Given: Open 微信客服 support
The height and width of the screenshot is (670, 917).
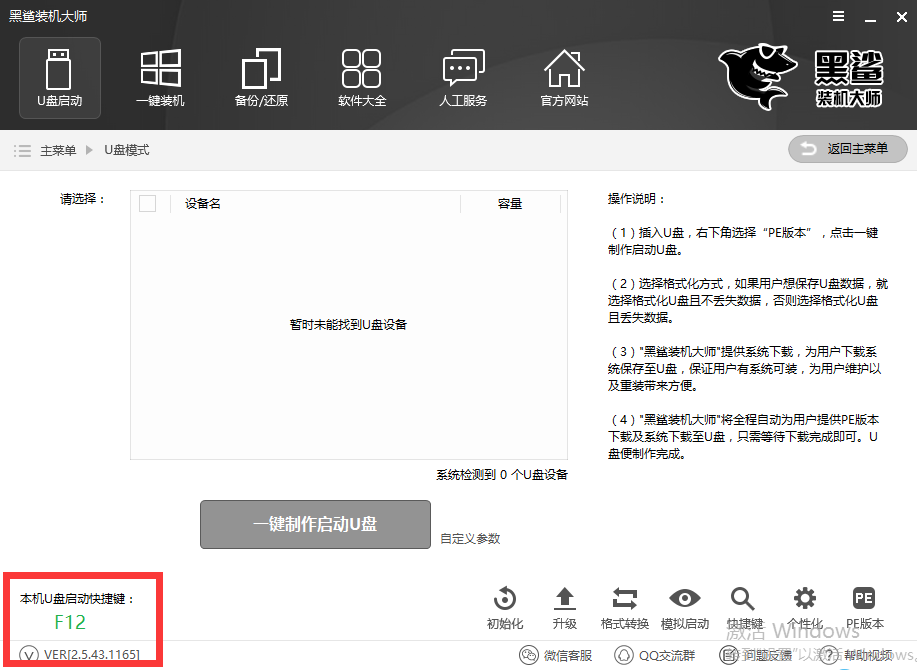Looking at the screenshot, I should point(556,655).
